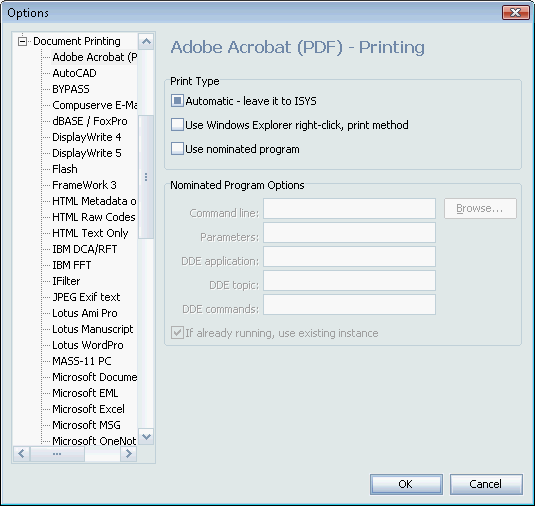Click the horizontal scroll left arrow

pyautogui.click(x=21, y=454)
